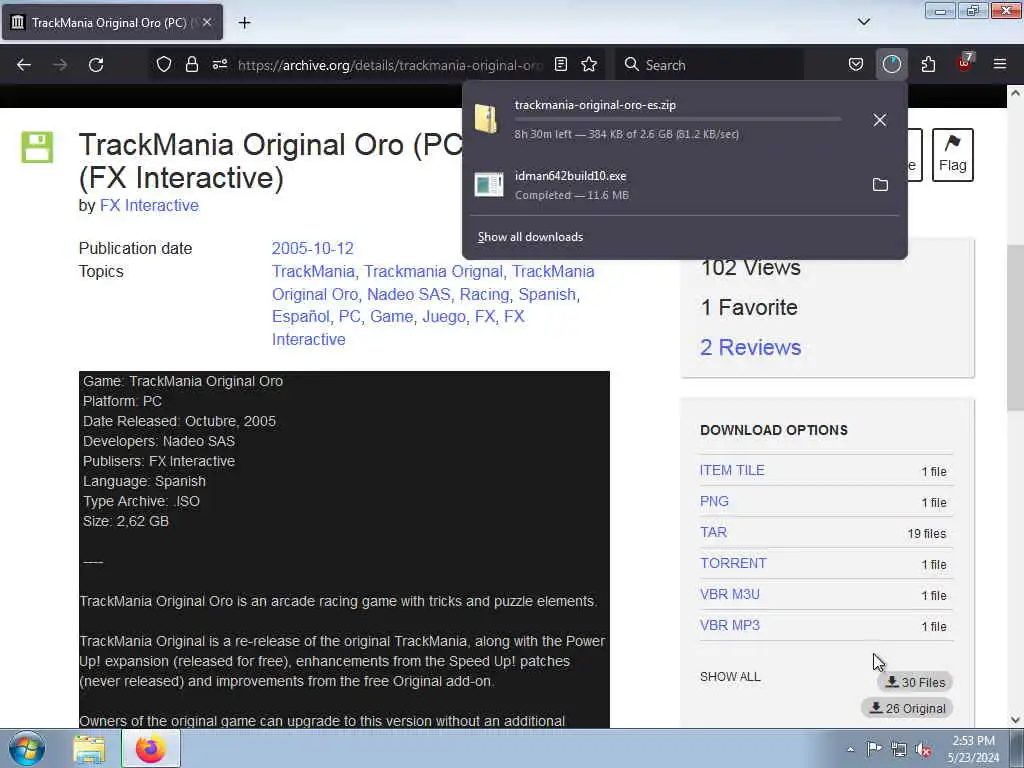Click SHOW ALL download files
Screen dimensions: 1024x768
point(730,677)
